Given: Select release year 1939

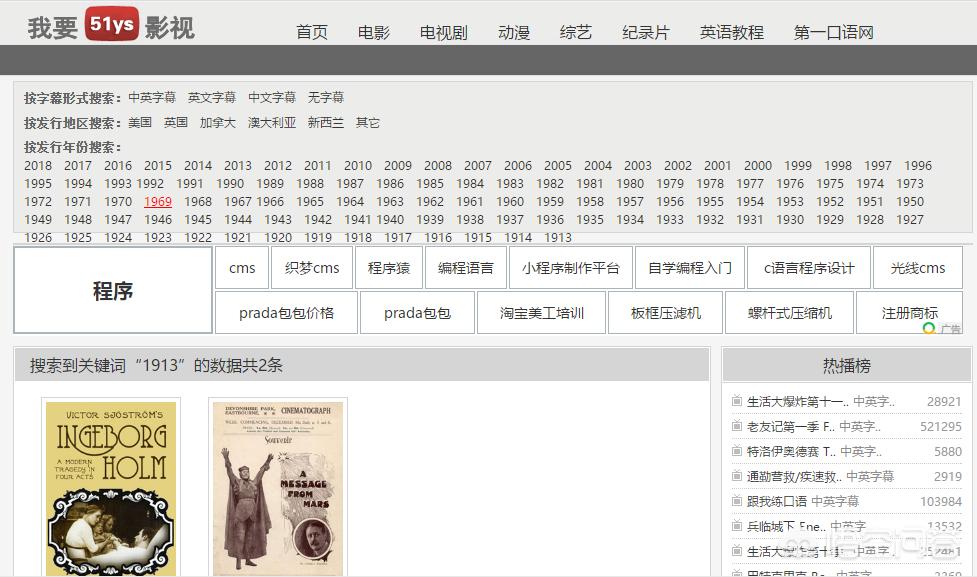Looking at the screenshot, I should click(x=430, y=220).
